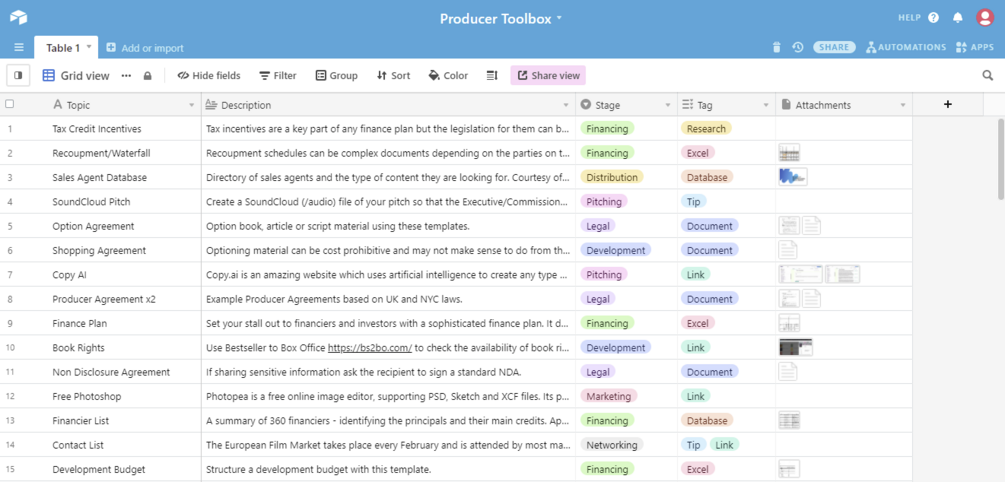This screenshot has width=1005, height=482.
Task: Open Stage column dropdown arrow
Action: pos(667,105)
